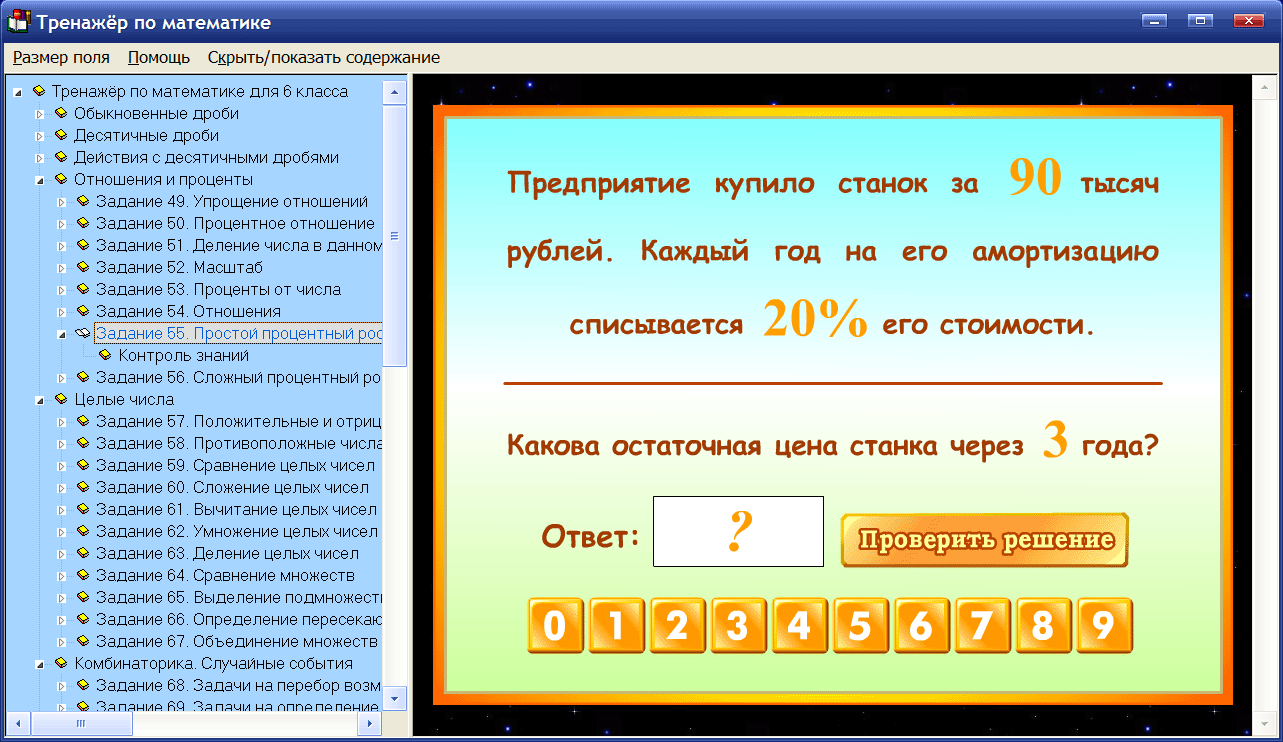1283x742 pixels.
Task: Click the book icon beside Контроль знаний
Action: [104, 355]
